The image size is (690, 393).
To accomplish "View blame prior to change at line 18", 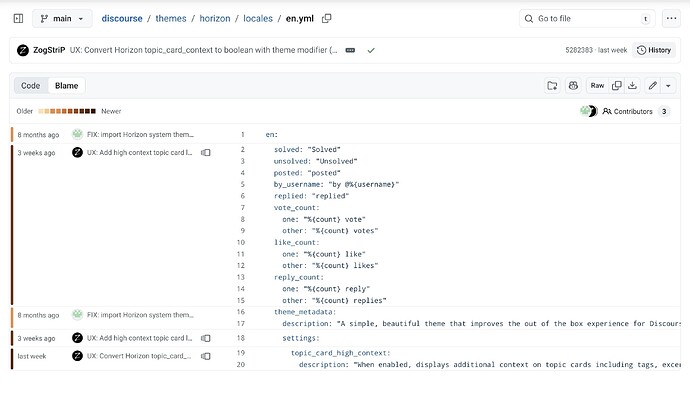I will pos(206,338).
